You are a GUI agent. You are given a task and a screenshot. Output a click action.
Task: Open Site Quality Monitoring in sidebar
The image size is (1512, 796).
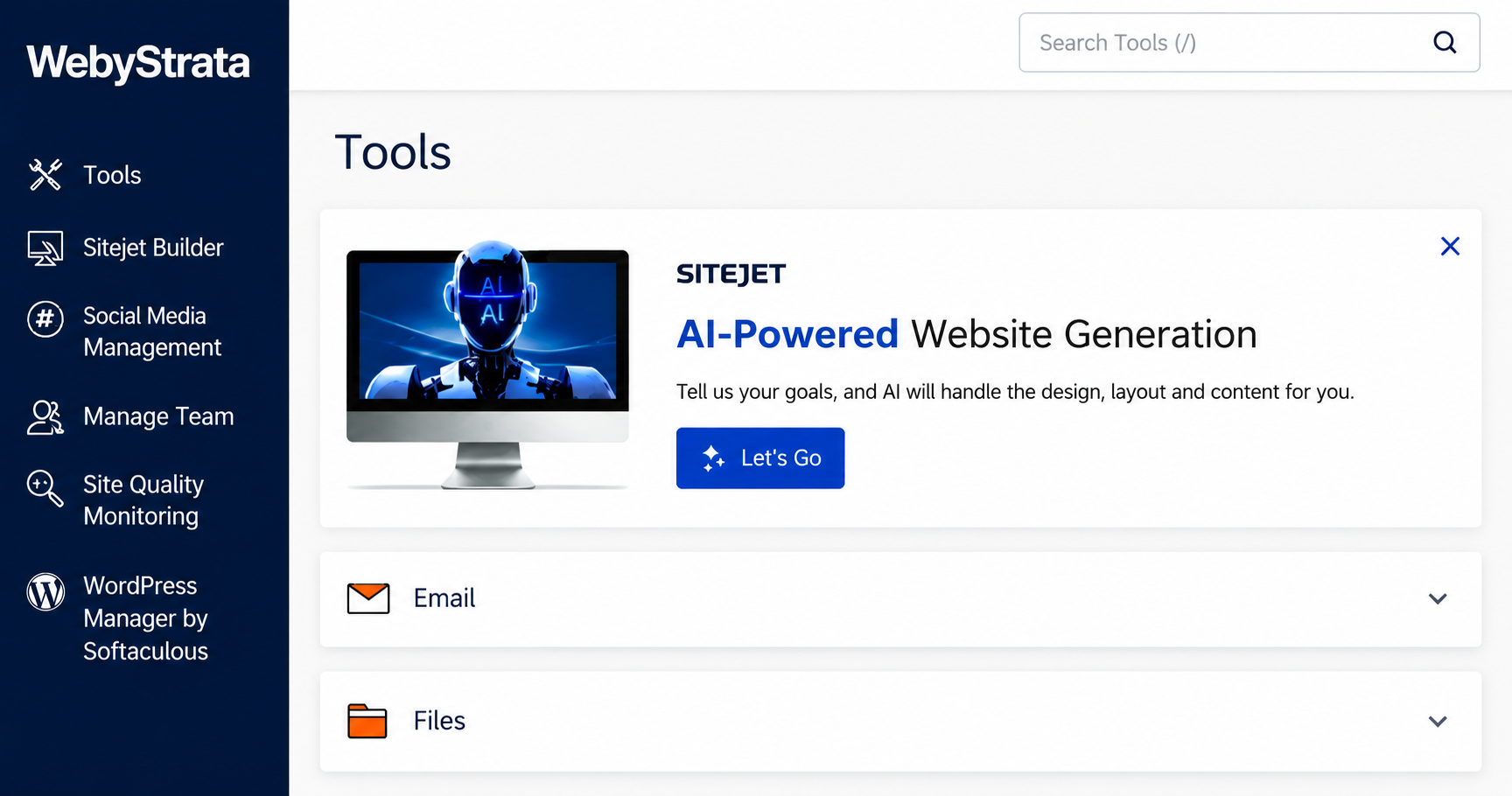tap(143, 500)
